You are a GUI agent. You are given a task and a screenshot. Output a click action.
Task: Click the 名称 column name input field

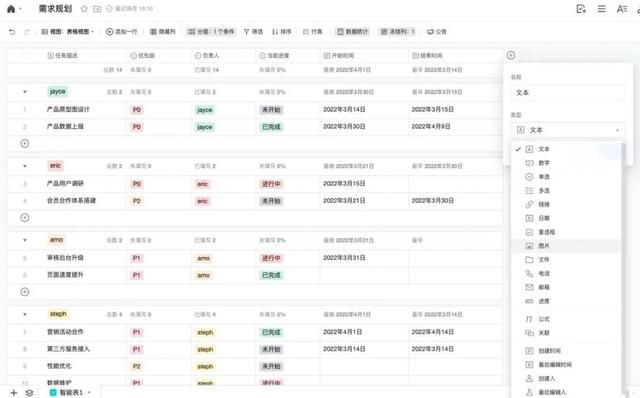568,93
